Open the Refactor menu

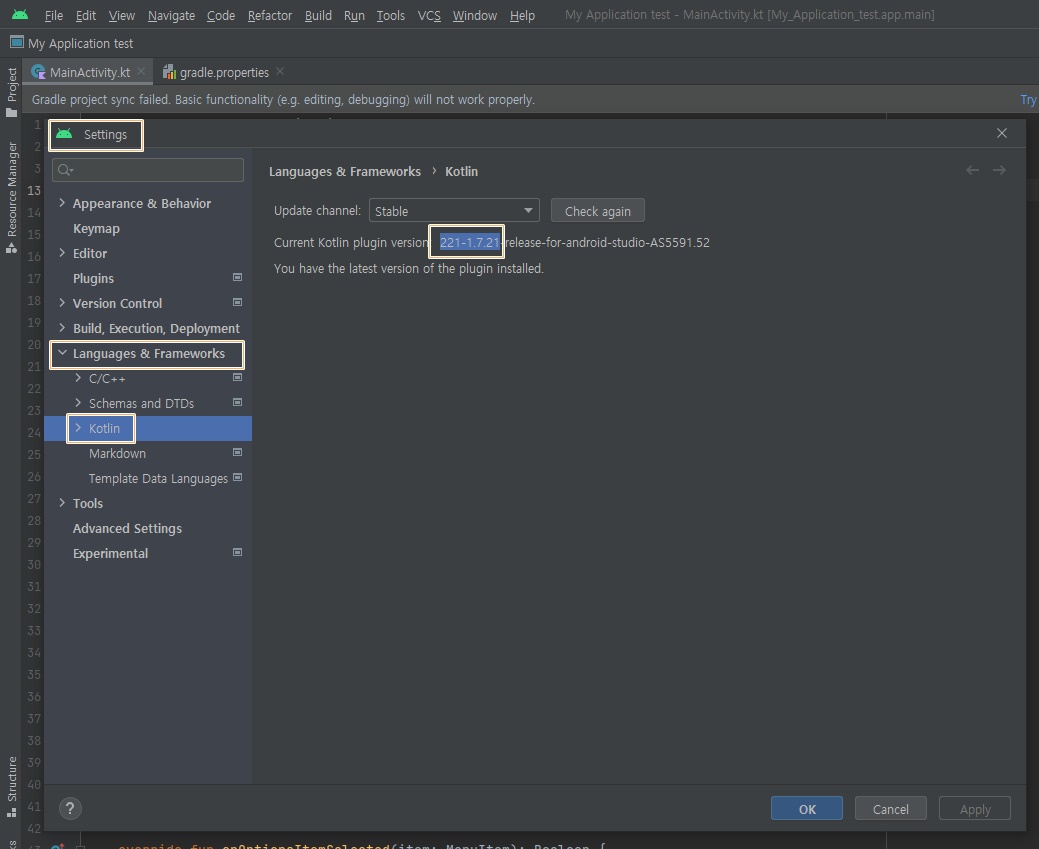(270, 15)
